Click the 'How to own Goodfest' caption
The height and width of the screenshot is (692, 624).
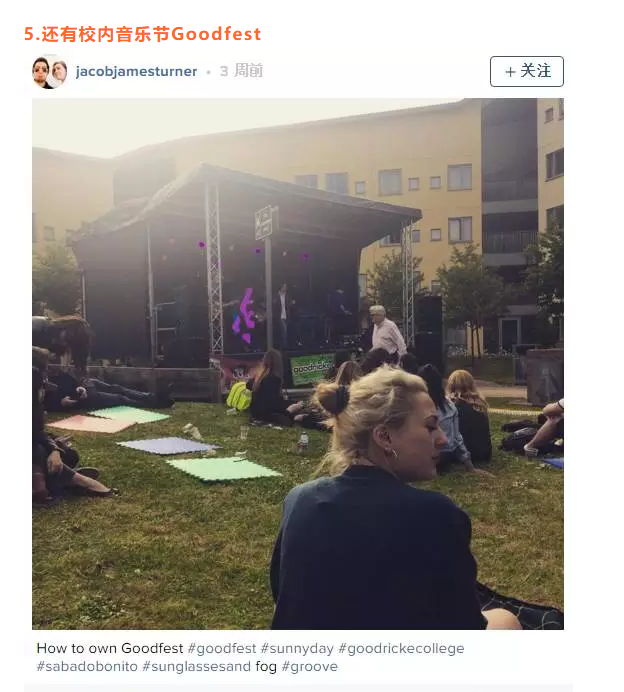(109, 648)
